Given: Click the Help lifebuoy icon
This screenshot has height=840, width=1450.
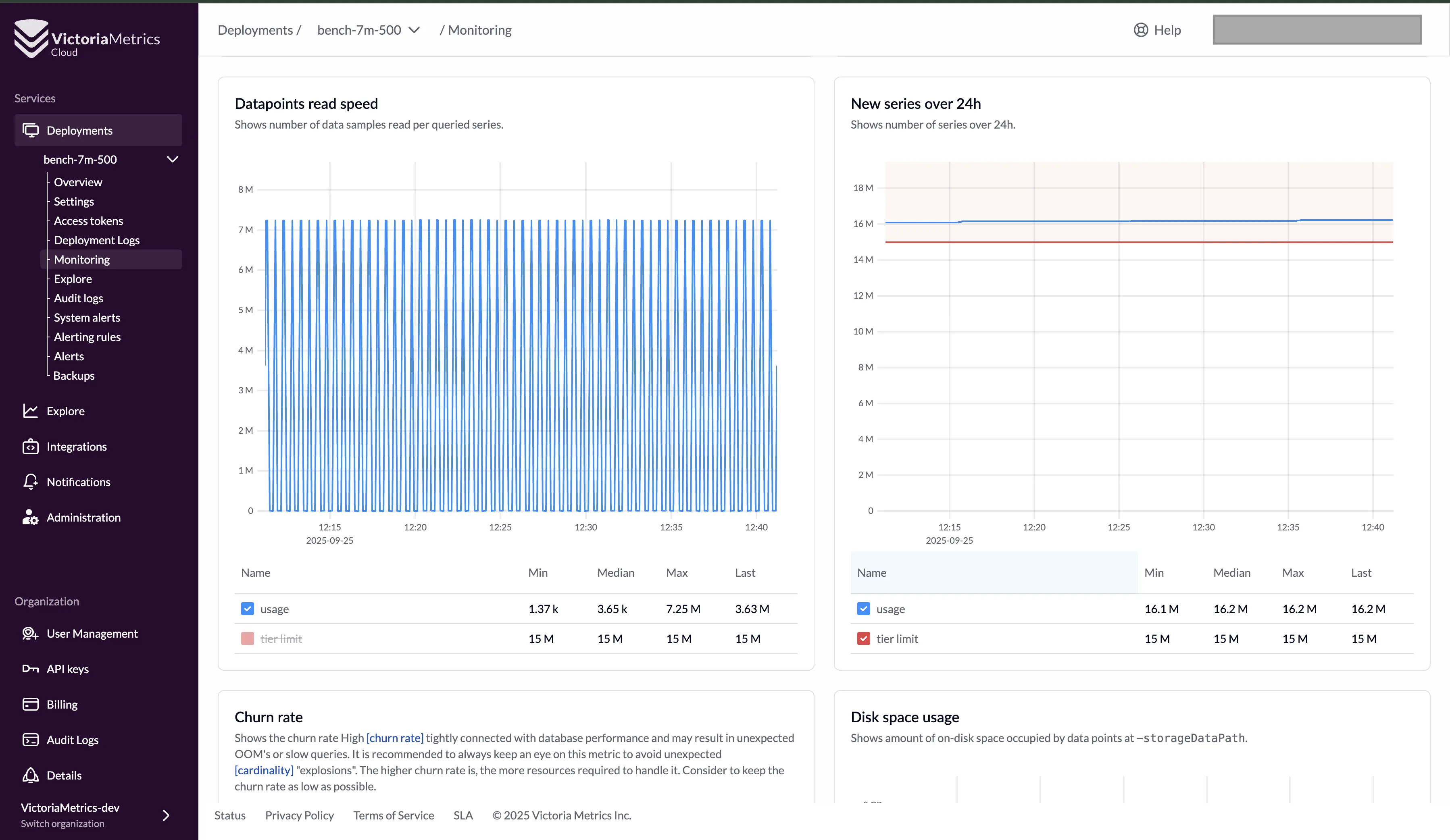Looking at the screenshot, I should tap(1140, 30).
